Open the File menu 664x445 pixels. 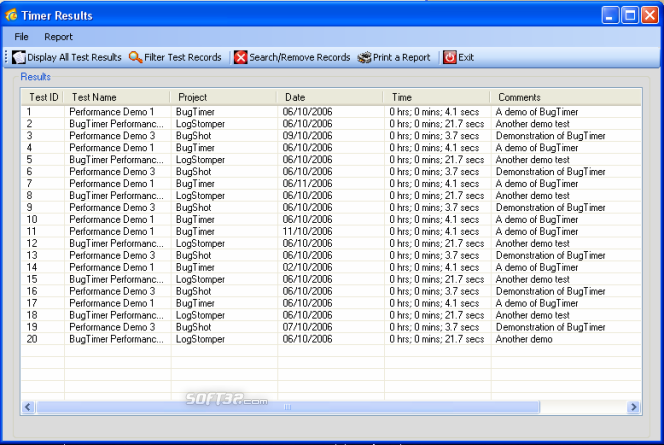click(21, 37)
